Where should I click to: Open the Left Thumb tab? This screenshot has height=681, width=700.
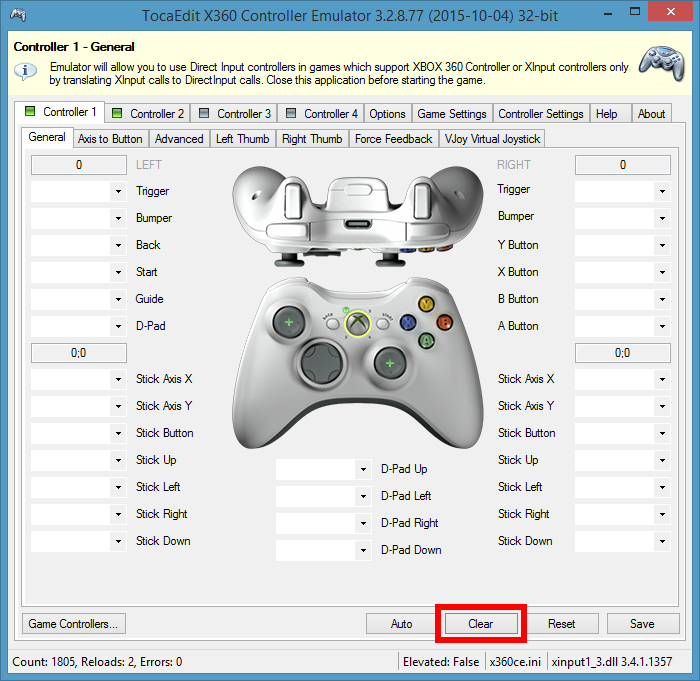click(x=242, y=139)
